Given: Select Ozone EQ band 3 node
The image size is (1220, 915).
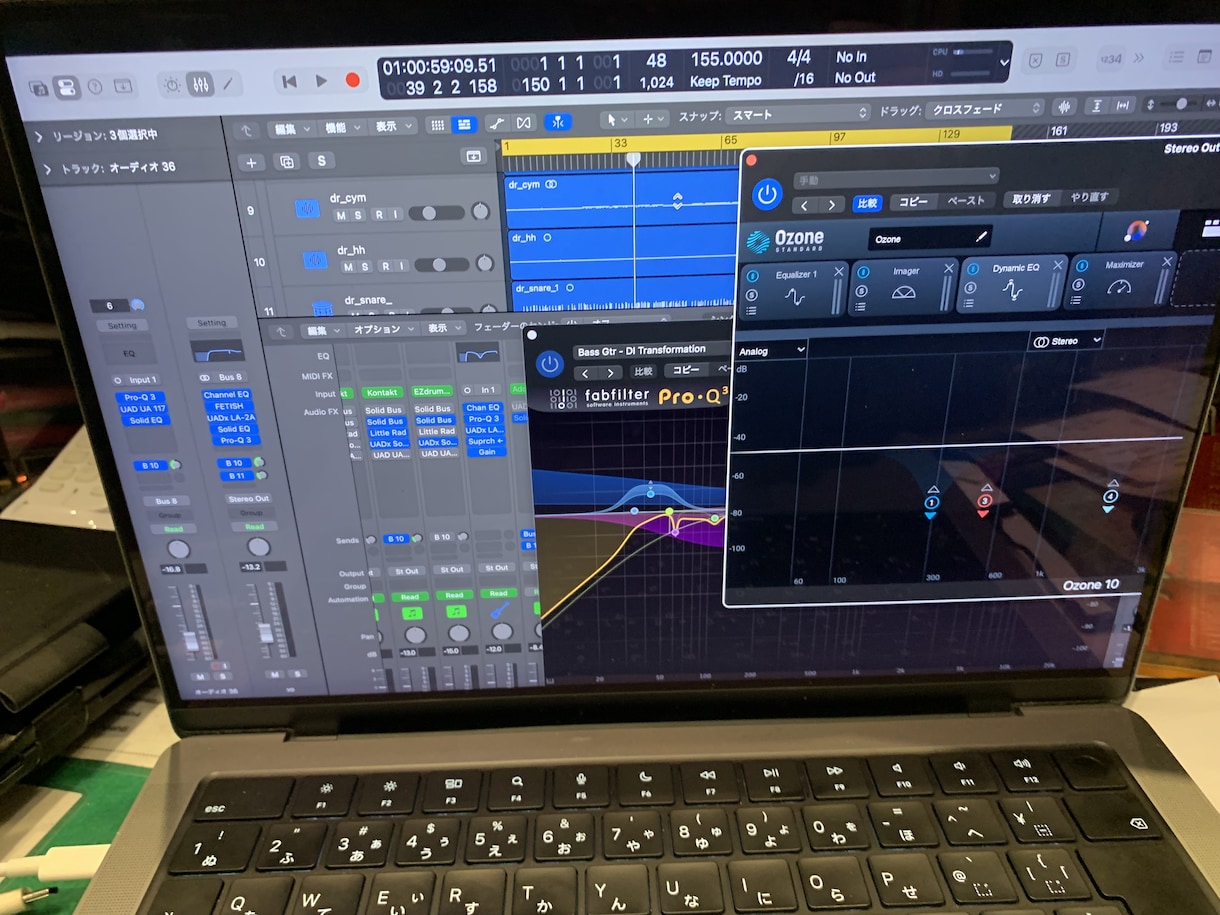Looking at the screenshot, I should tap(984, 501).
